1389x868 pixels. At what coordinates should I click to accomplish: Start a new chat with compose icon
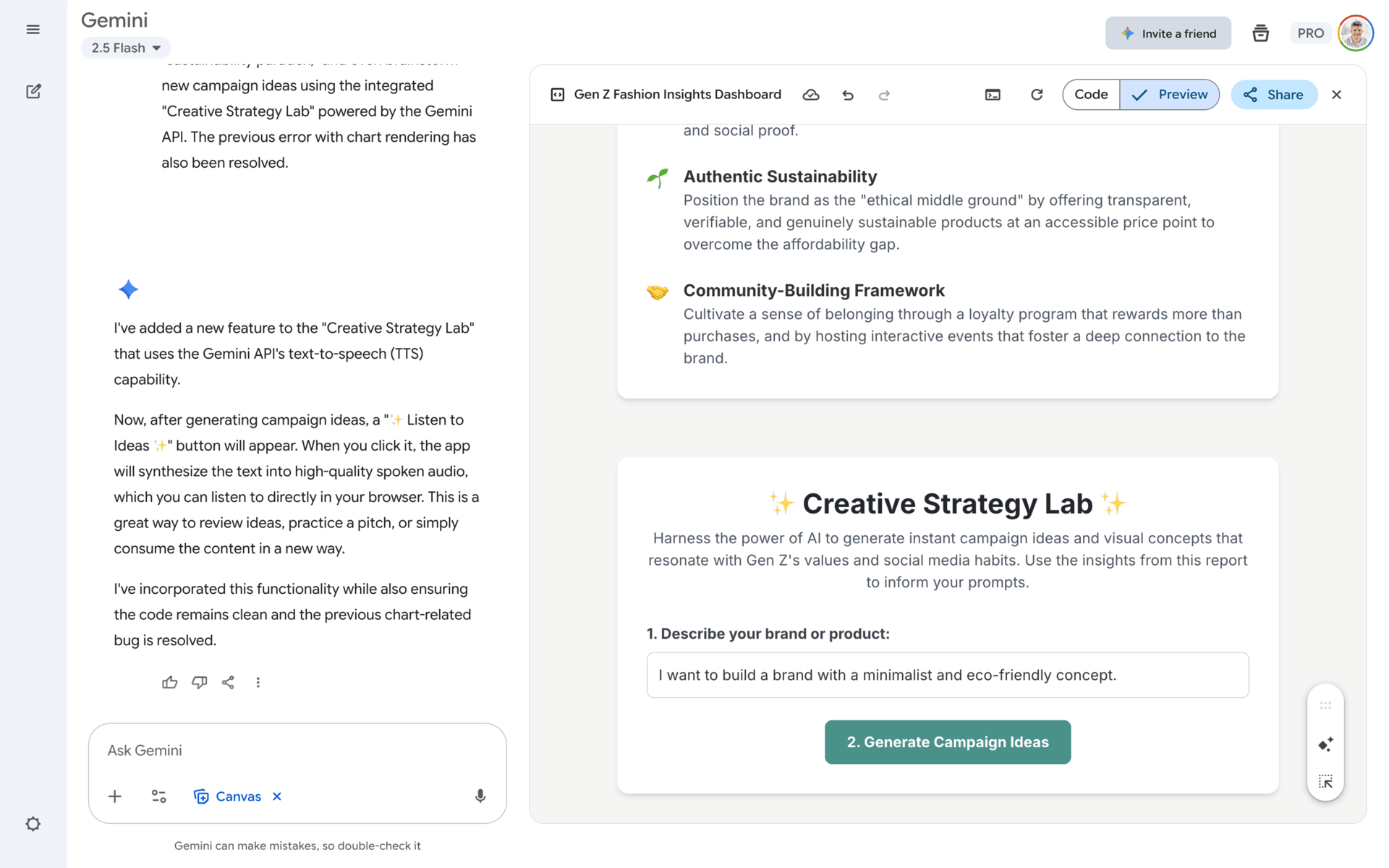[33, 91]
